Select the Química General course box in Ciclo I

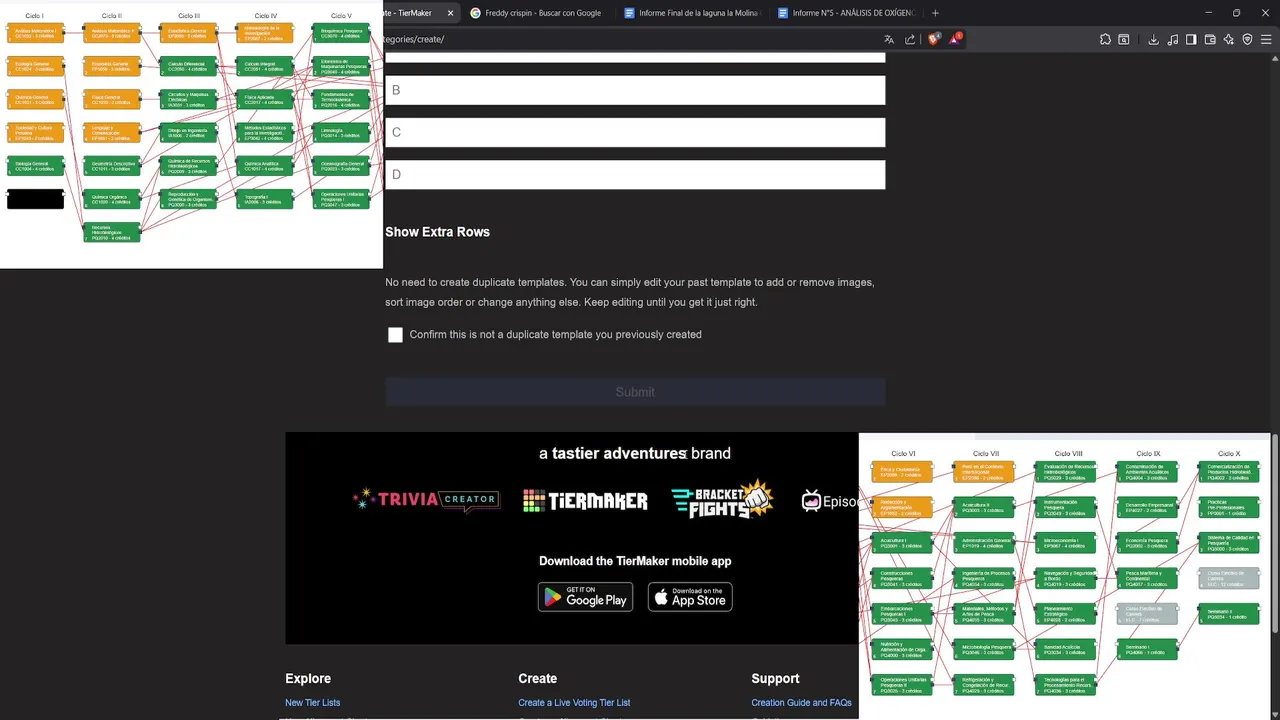[35, 99]
